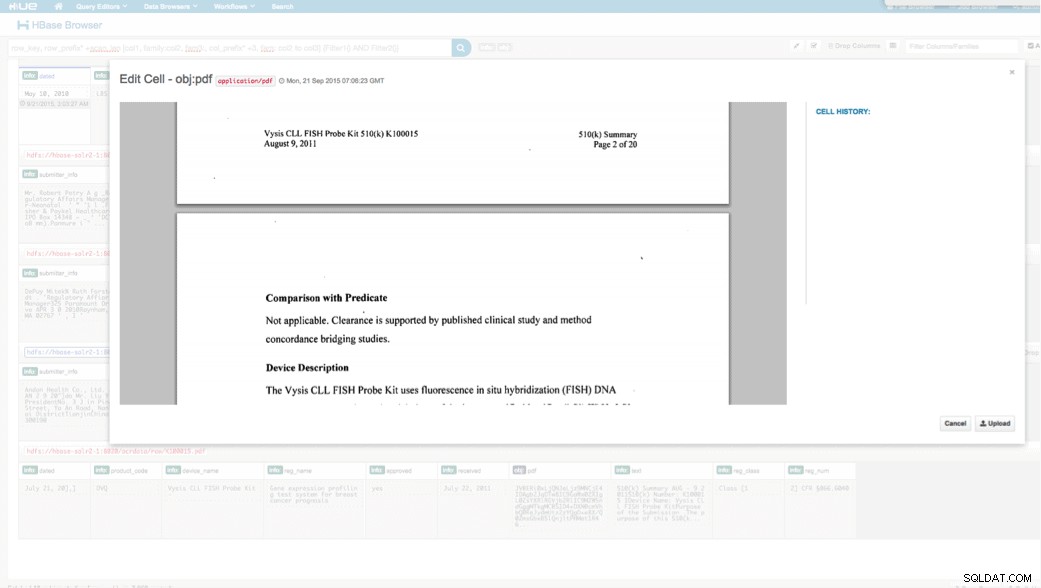Open Search in the top navigation

(x=282, y=7)
